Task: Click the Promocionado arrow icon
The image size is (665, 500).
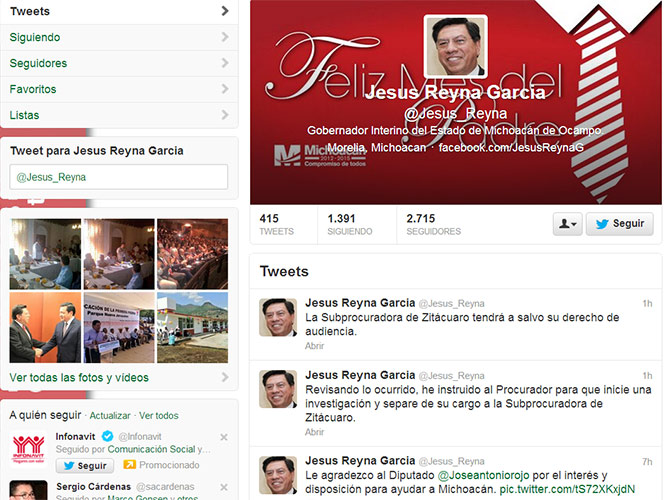Action: click(x=129, y=465)
